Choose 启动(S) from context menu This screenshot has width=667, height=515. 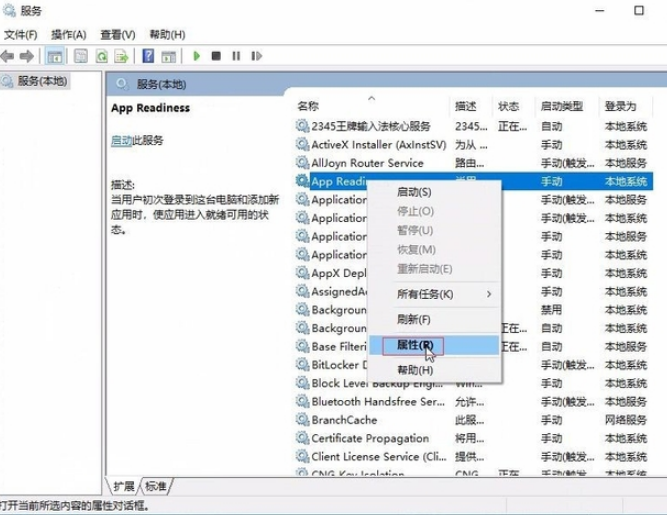coord(434,192)
